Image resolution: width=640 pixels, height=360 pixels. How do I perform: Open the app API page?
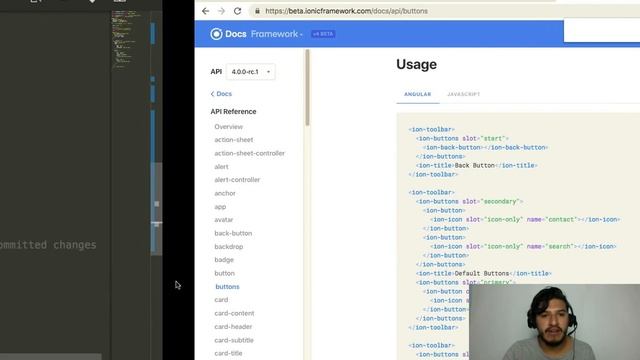220,207
